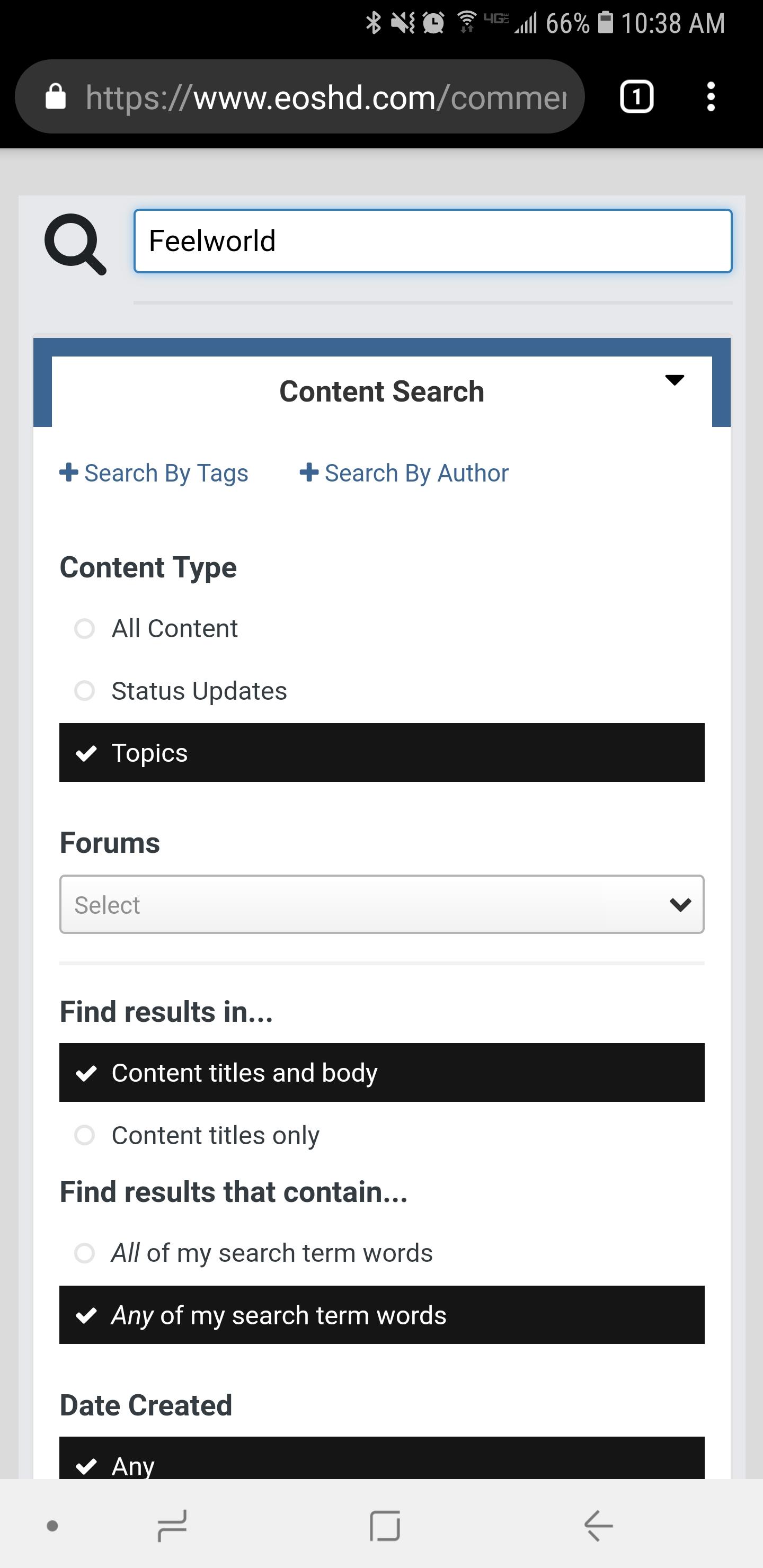
Task: Open Chrome's three-dot overflow menu
Action: pos(711,97)
